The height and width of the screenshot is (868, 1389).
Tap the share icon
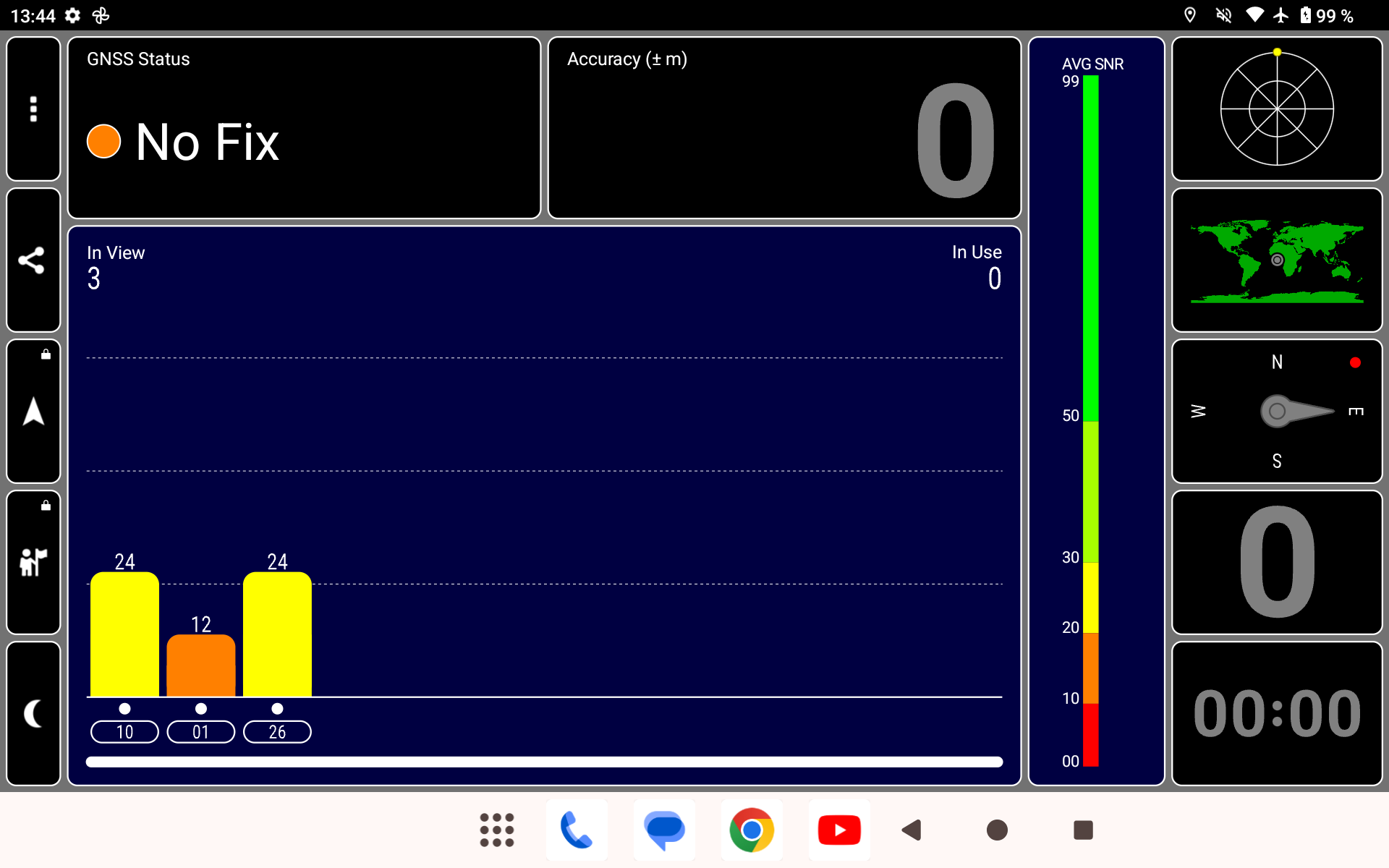click(33, 260)
